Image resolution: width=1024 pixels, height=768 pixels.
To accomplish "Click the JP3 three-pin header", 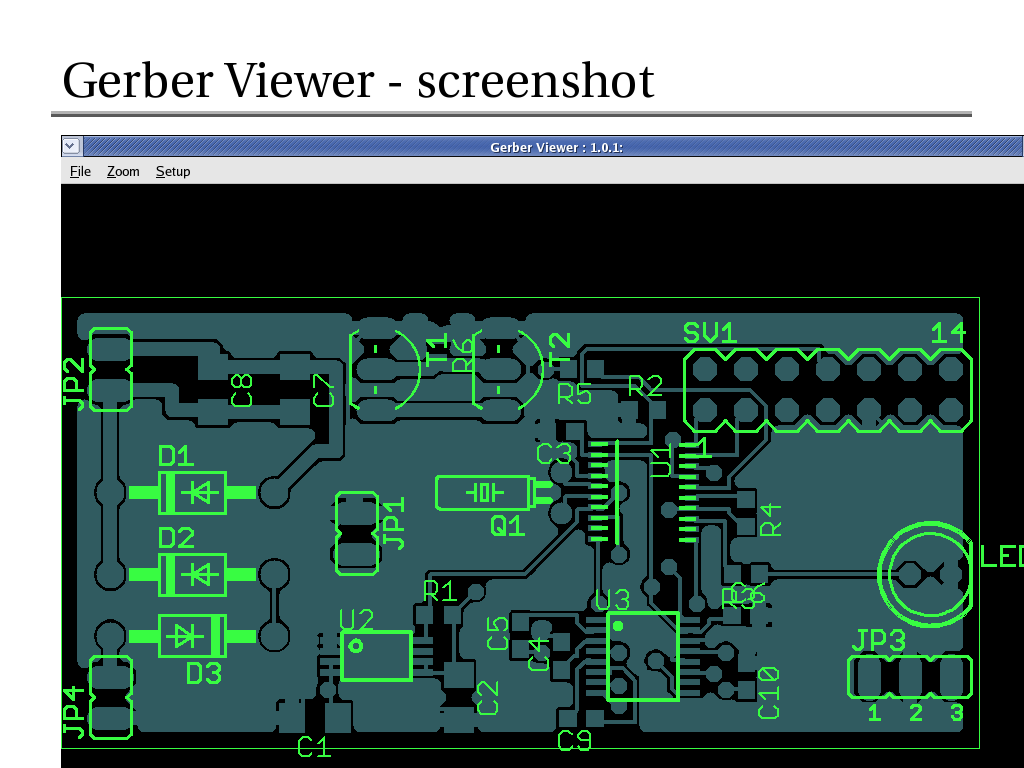I will point(910,677).
